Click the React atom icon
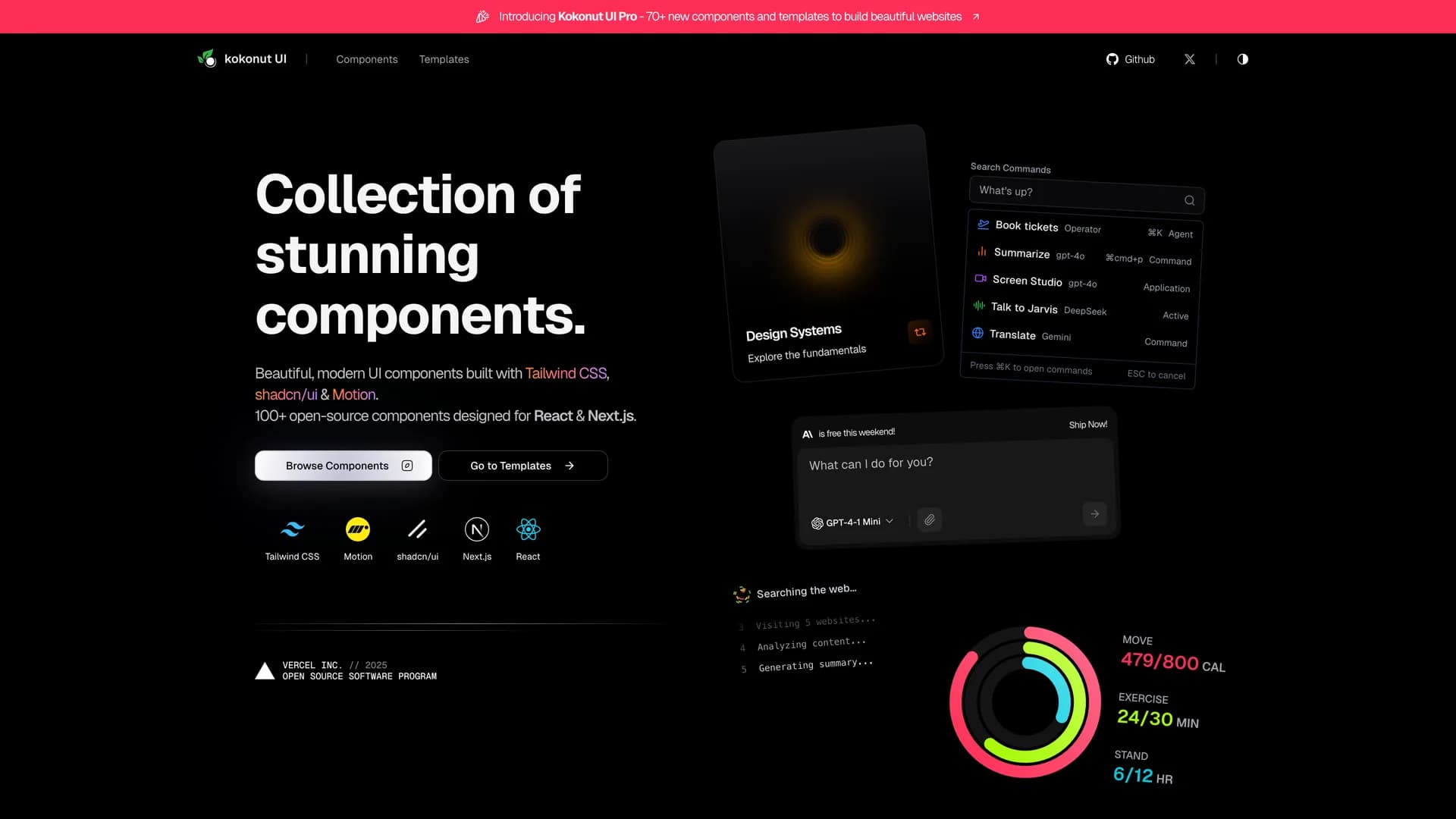 [528, 529]
